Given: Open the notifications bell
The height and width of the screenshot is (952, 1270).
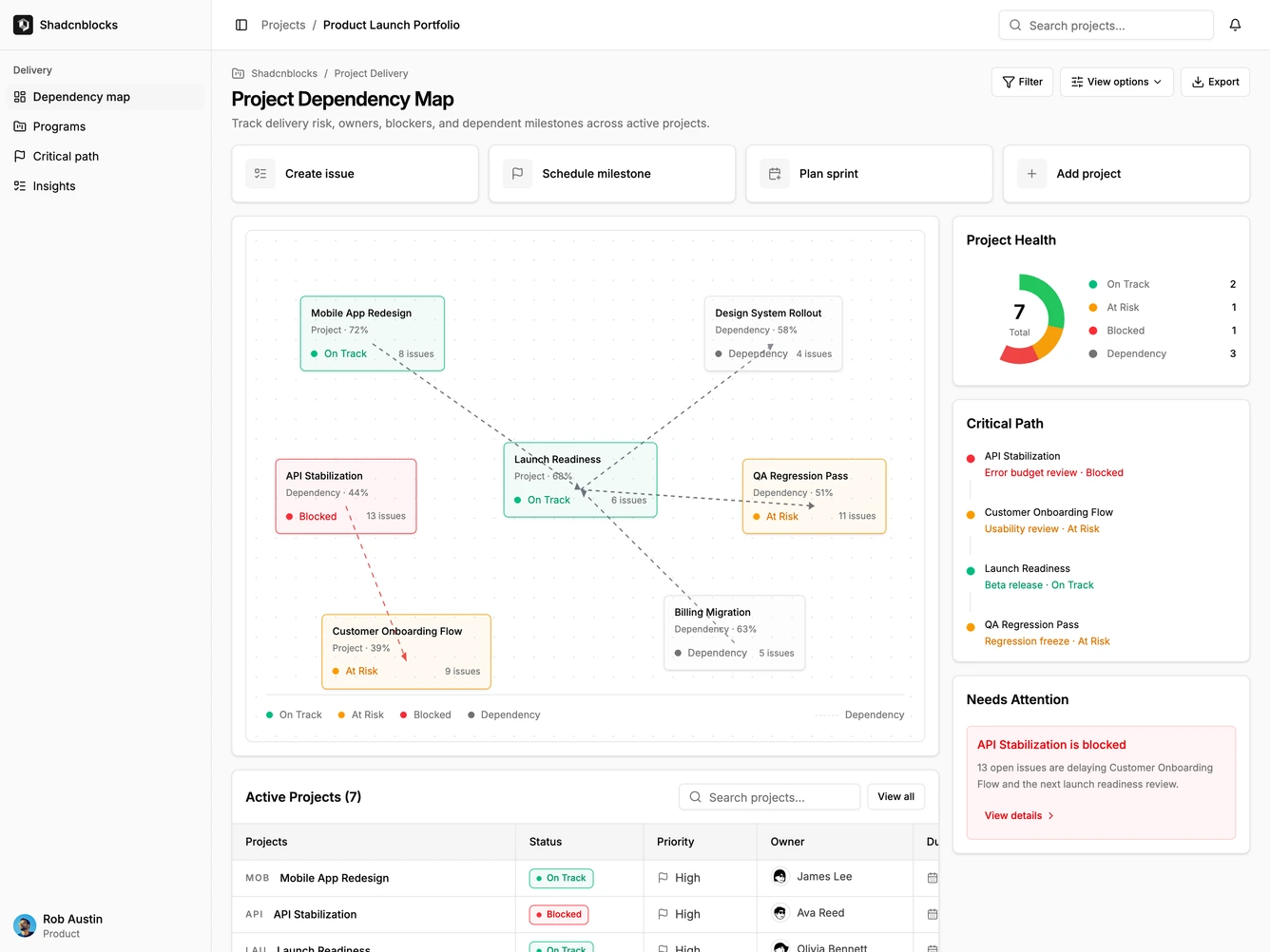Looking at the screenshot, I should tap(1235, 25).
